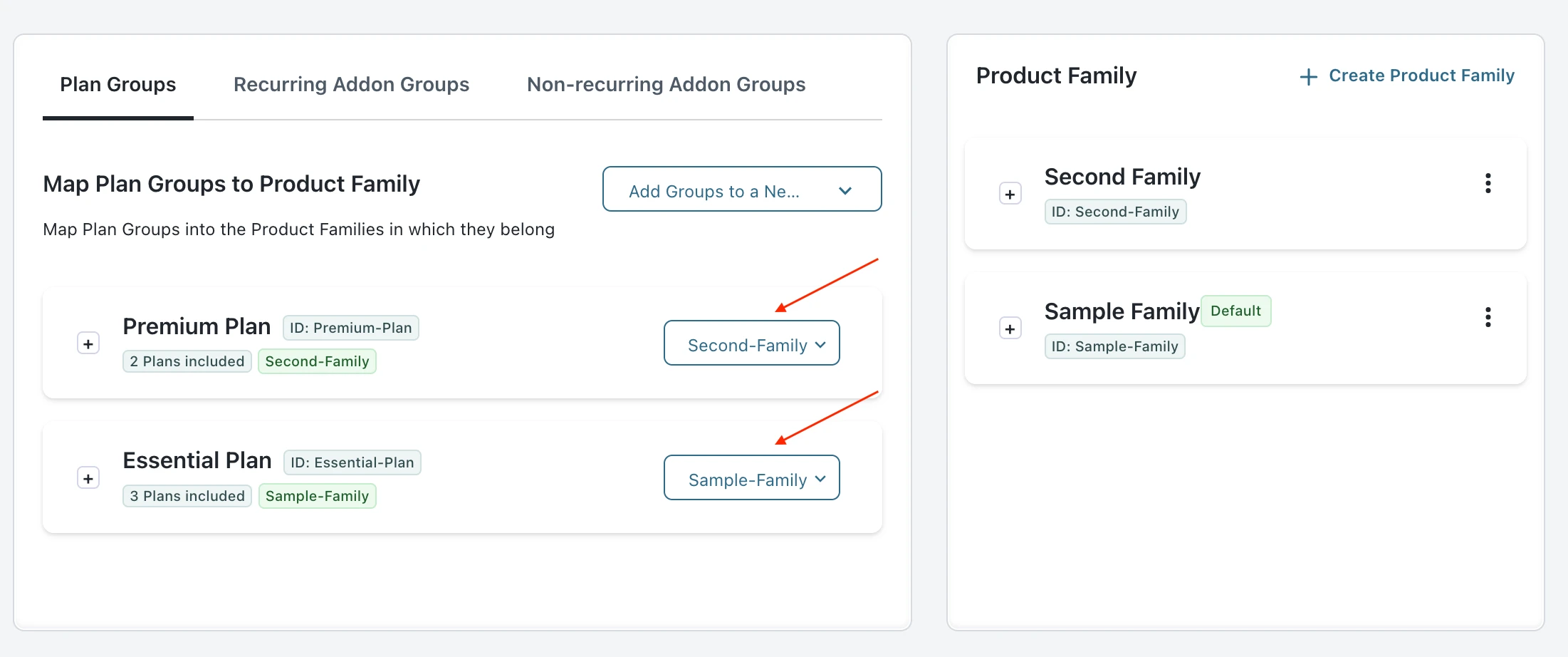Image resolution: width=1568 pixels, height=657 pixels.
Task: Click the 2 Plans included badge
Action: (x=187, y=362)
